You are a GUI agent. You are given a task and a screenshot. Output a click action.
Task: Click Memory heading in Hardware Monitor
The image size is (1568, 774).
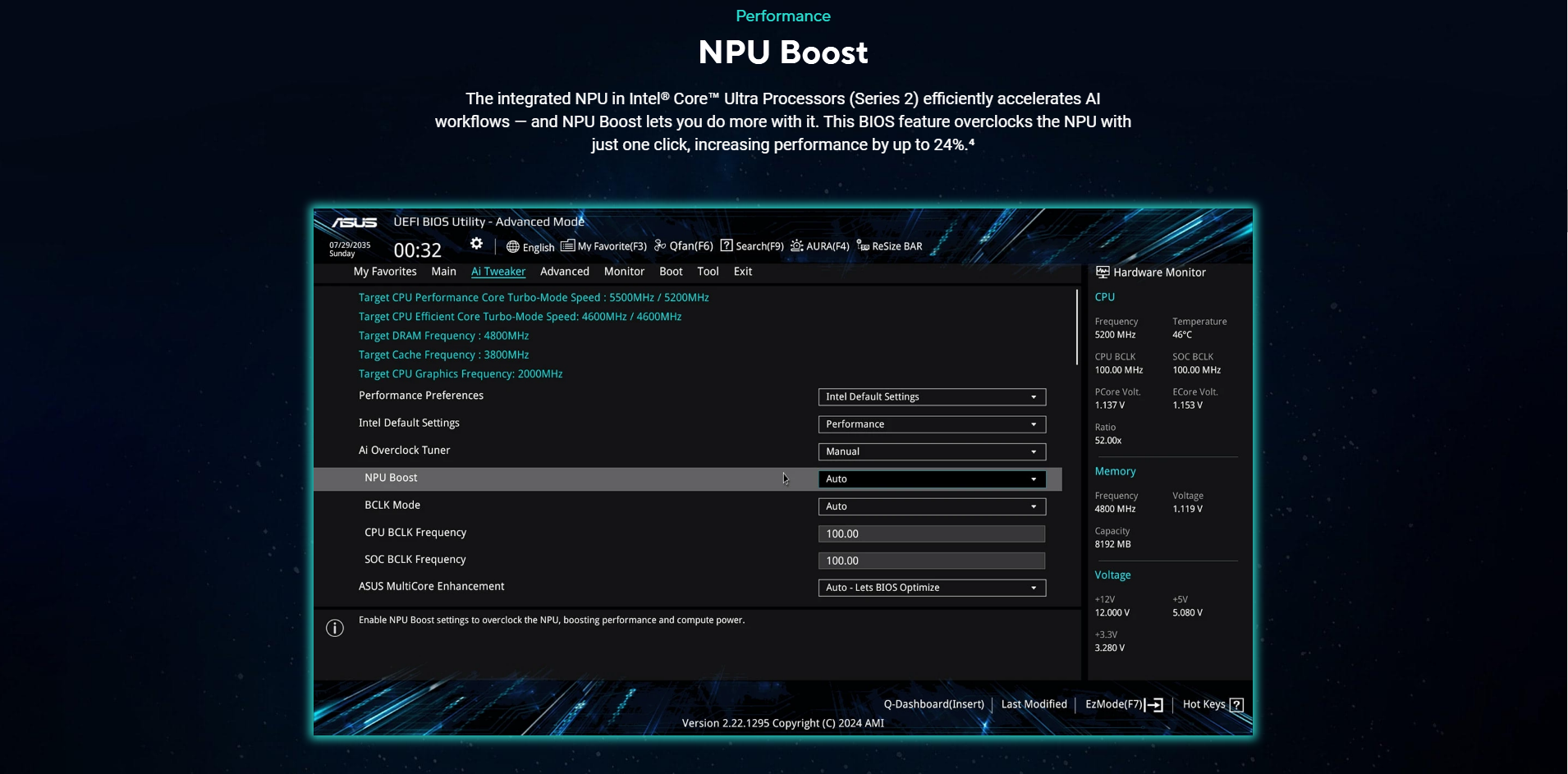click(x=1115, y=472)
